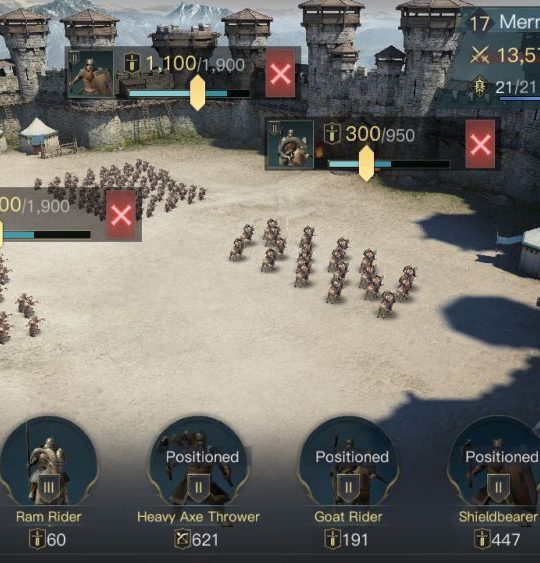Viewport: 540px width, 563px height.
Task: Click the troop bar of the 300/950 squad
Action: coord(389,164)
